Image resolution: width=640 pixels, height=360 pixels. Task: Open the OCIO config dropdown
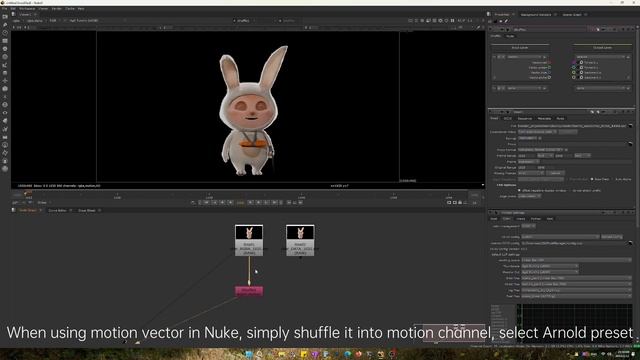pyautogui.click(x=560, y=237)
